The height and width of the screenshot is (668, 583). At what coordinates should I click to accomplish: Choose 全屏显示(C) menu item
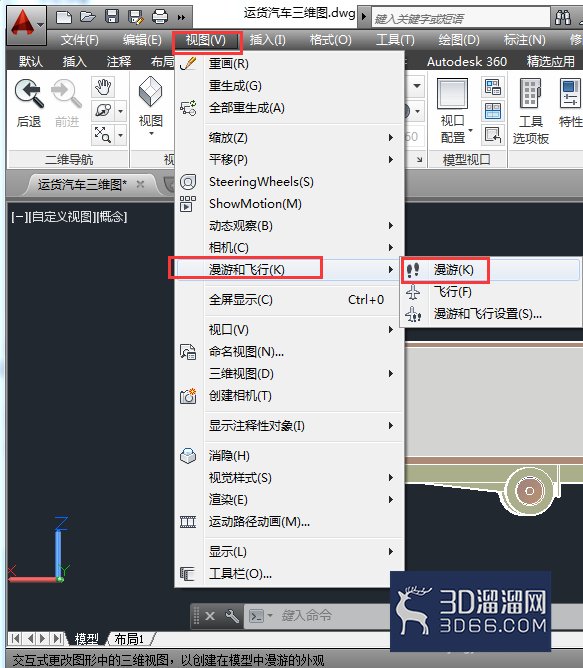290,300
